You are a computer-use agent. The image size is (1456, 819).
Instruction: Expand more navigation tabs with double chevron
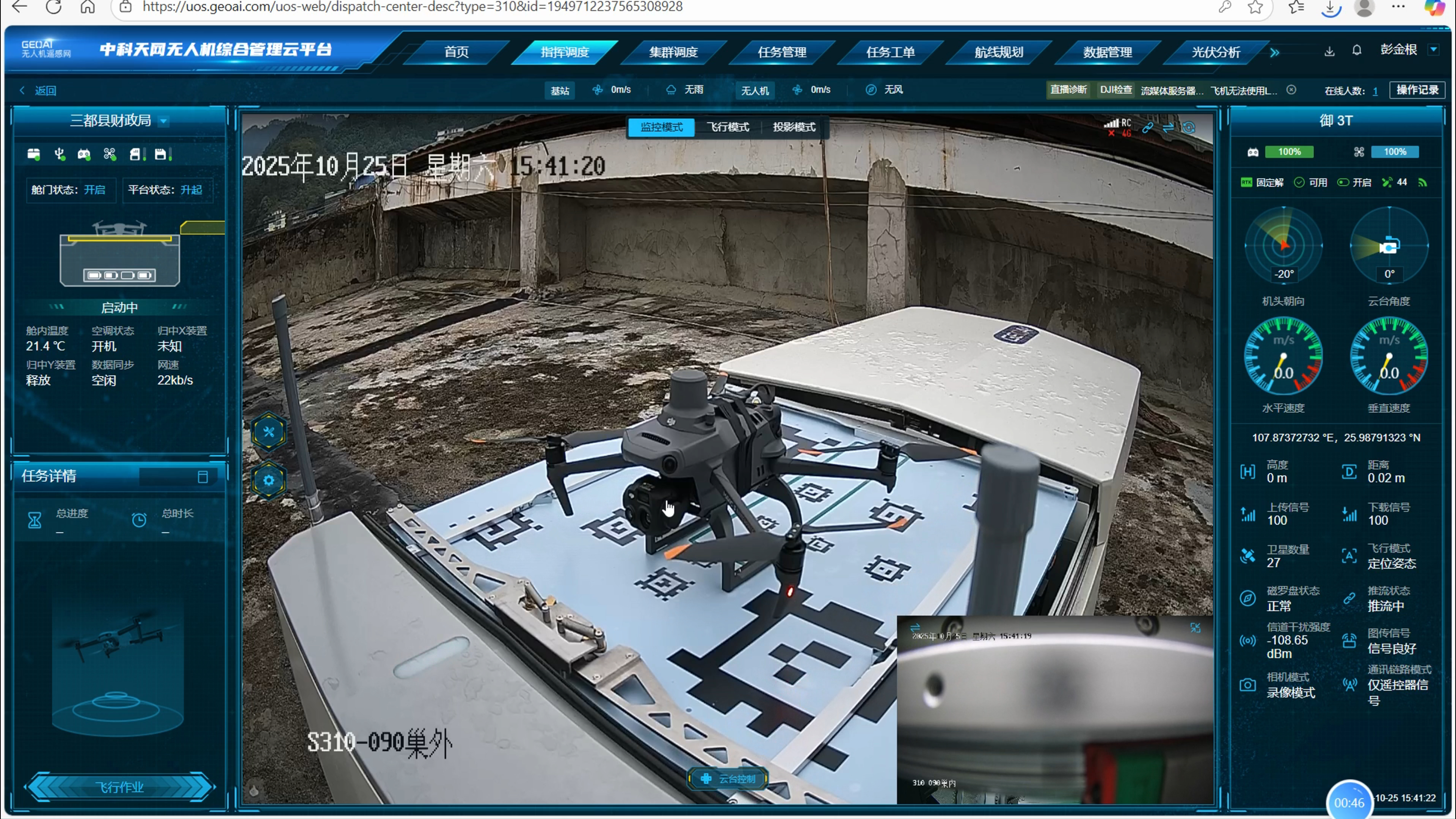tap(1274, 53)
